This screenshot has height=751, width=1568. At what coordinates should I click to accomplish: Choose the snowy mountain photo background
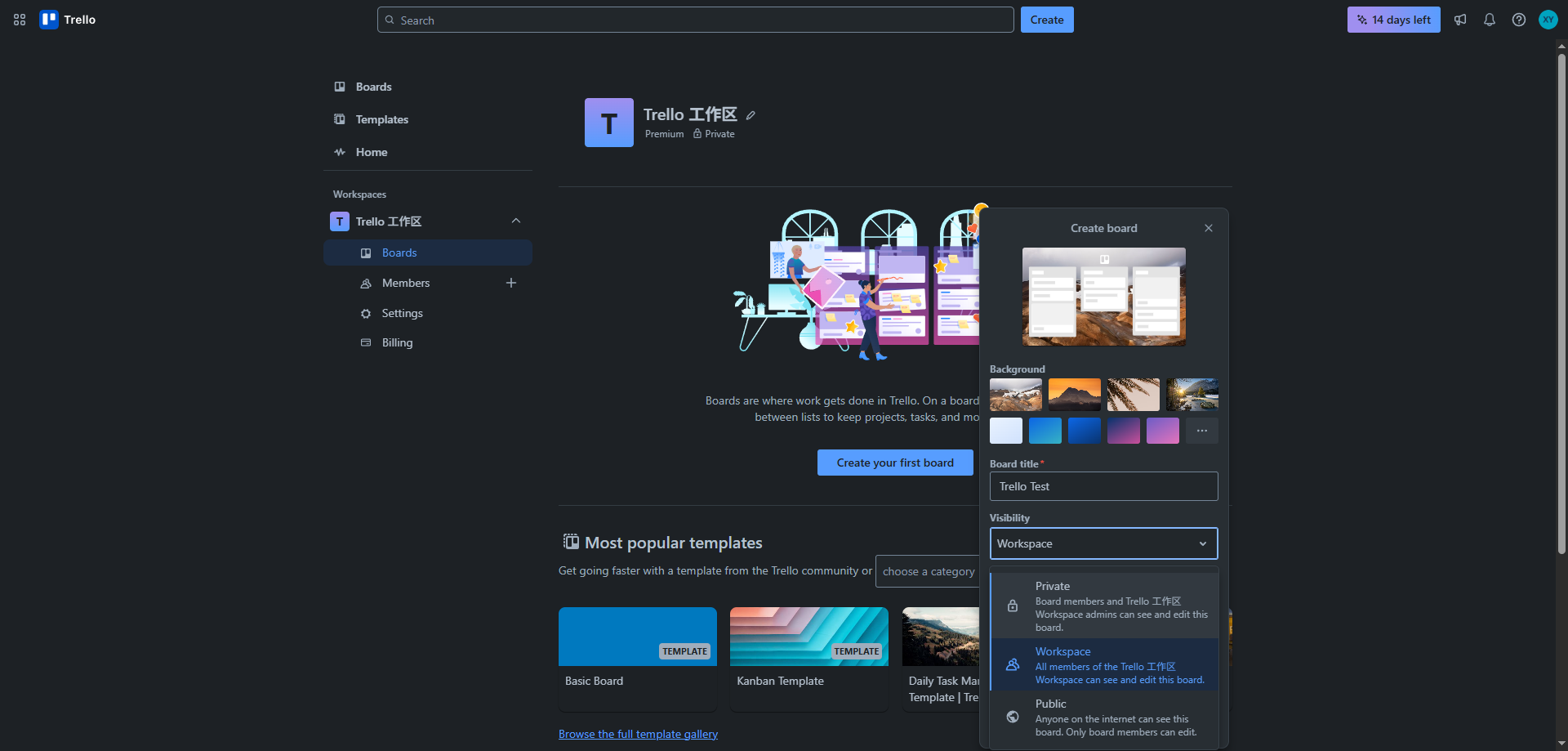1016,395
